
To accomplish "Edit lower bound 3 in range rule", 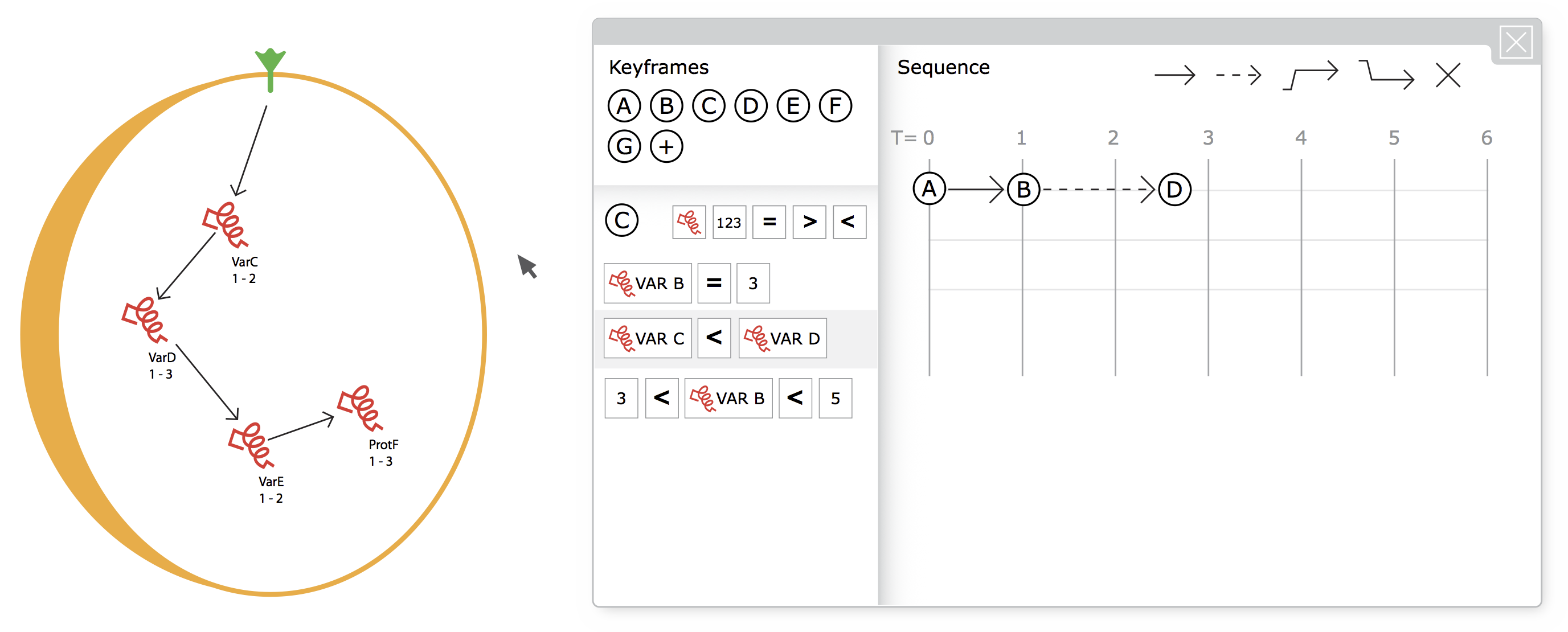I will (x=621, y=399).
